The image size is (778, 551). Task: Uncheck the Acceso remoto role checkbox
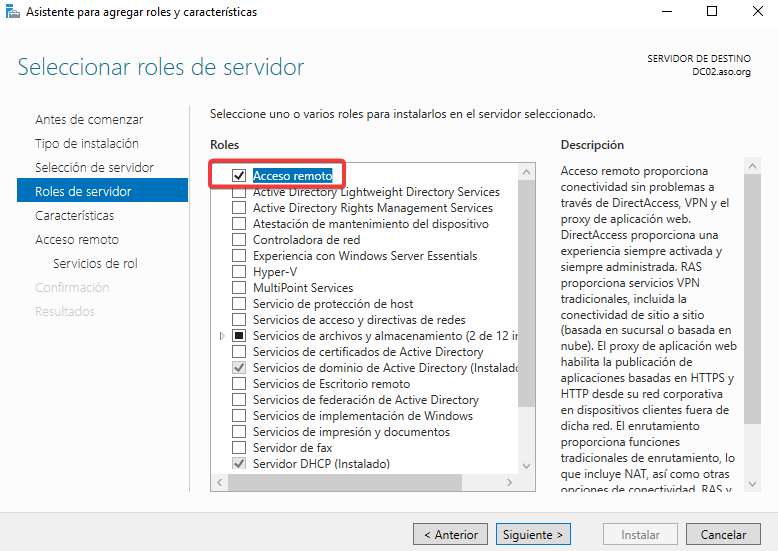coord(239,176)
